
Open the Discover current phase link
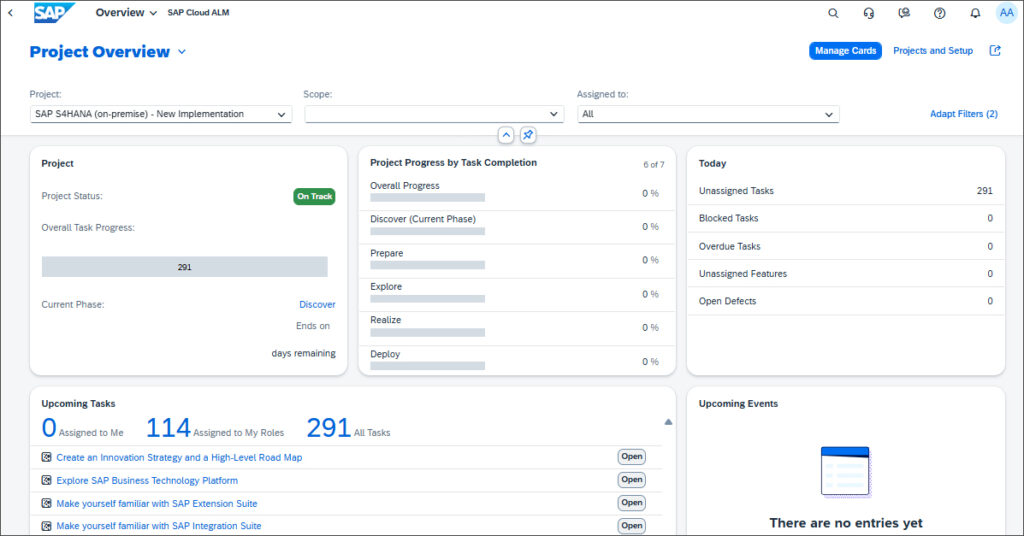[x=317, y=305]
